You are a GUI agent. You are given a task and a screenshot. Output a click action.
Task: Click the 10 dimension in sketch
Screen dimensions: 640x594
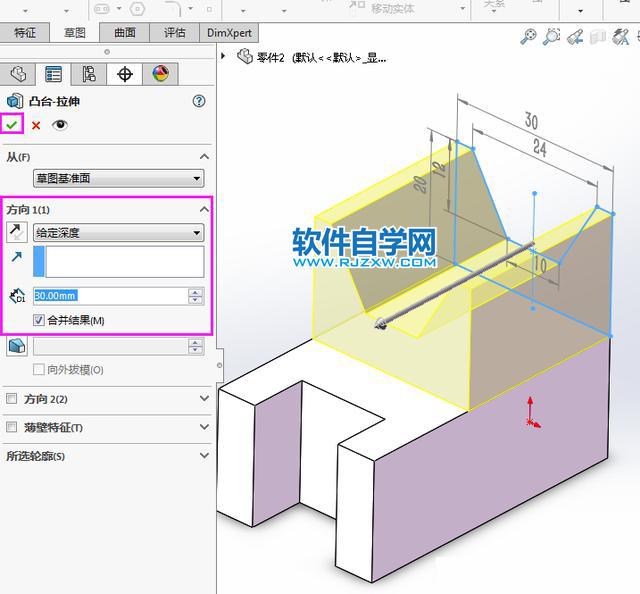coord(540,265)
